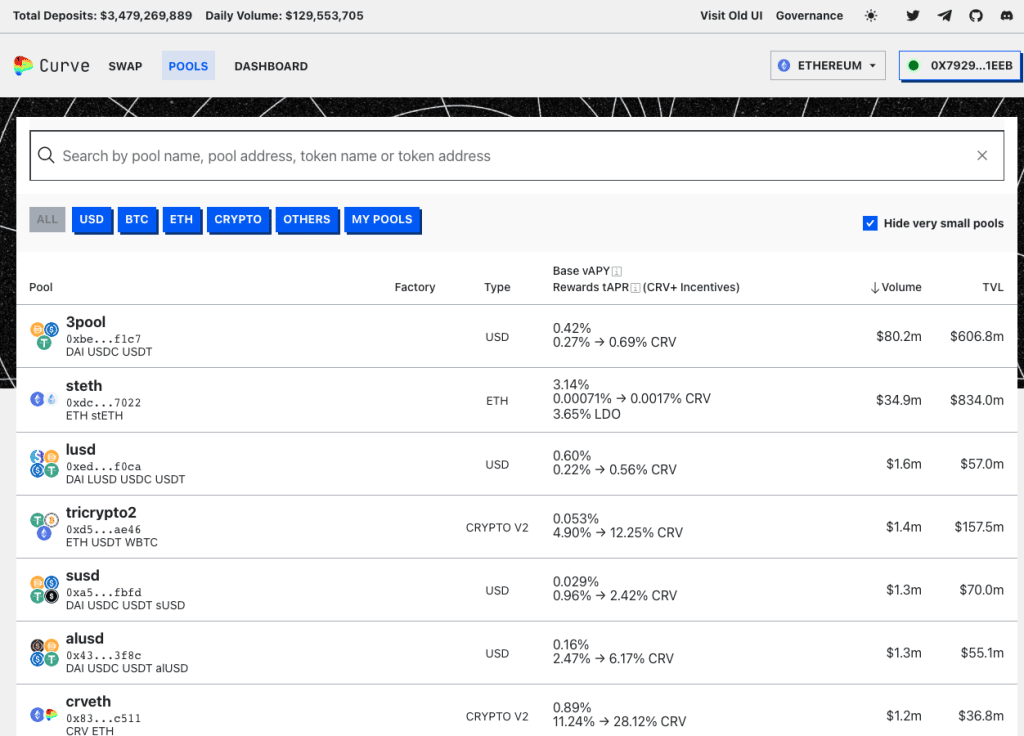Open Visit Old UI link
Screen dimensions: 1024x736
[731, 16]
